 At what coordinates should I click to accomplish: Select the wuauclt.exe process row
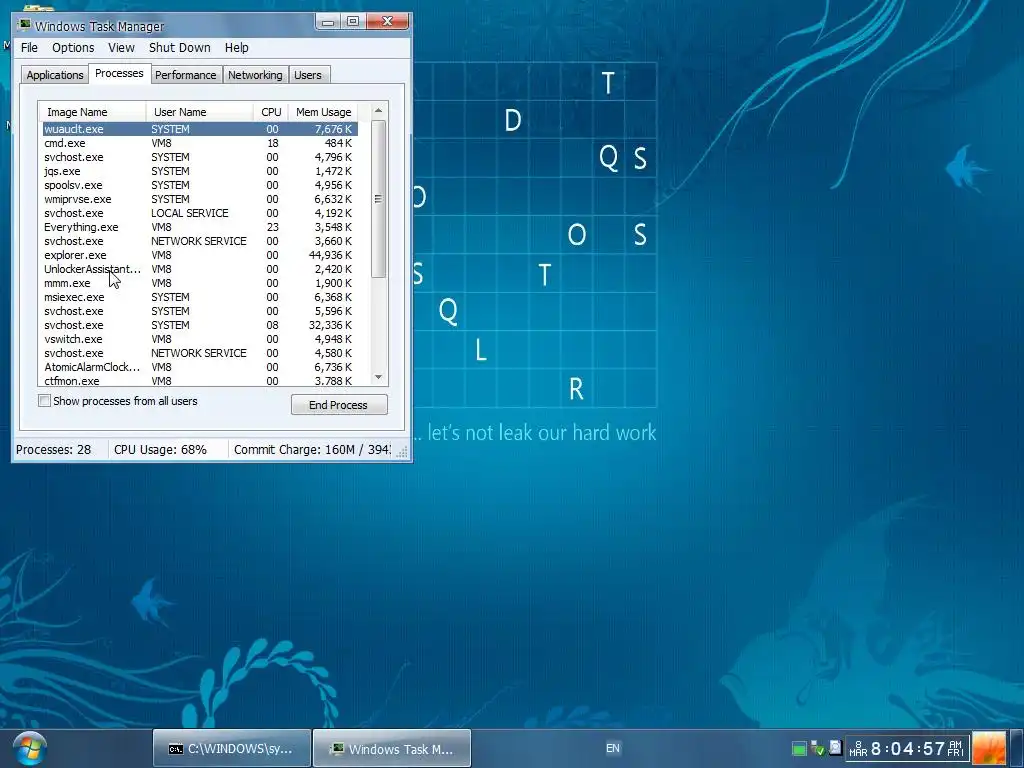tap(200, 129)
